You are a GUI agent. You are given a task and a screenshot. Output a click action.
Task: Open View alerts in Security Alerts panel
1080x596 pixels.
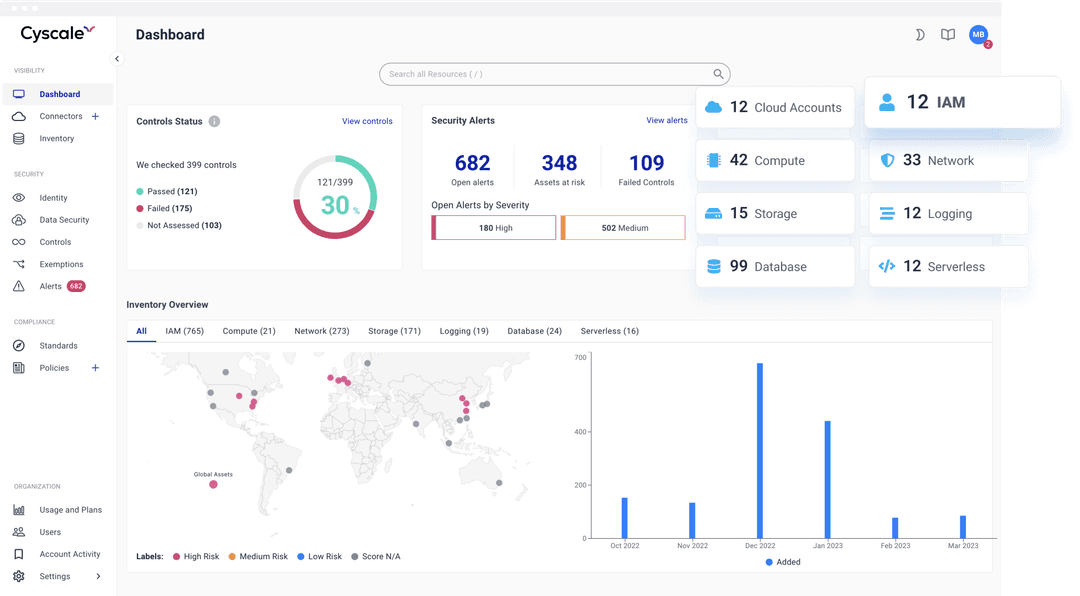[x=667, y=120]
